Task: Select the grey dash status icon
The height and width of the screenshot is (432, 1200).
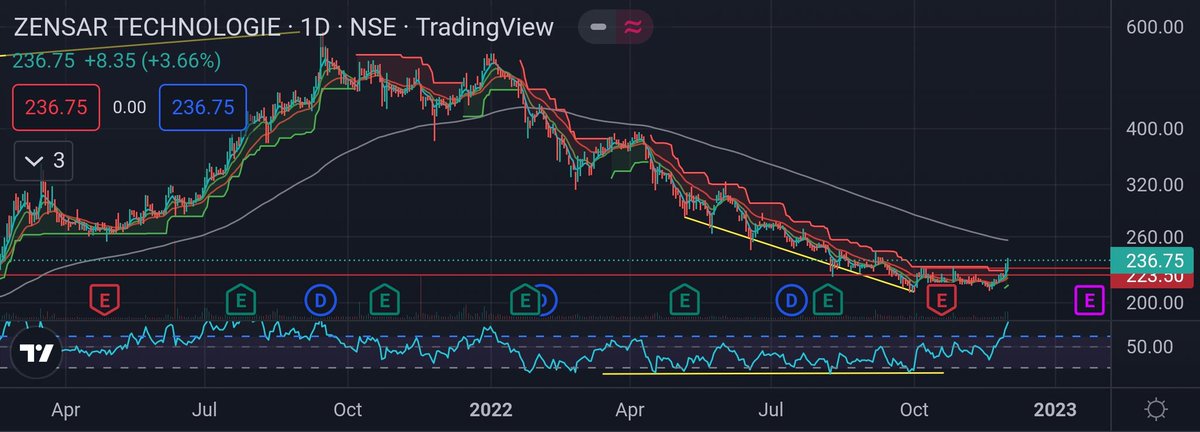Action: (598, 27)
